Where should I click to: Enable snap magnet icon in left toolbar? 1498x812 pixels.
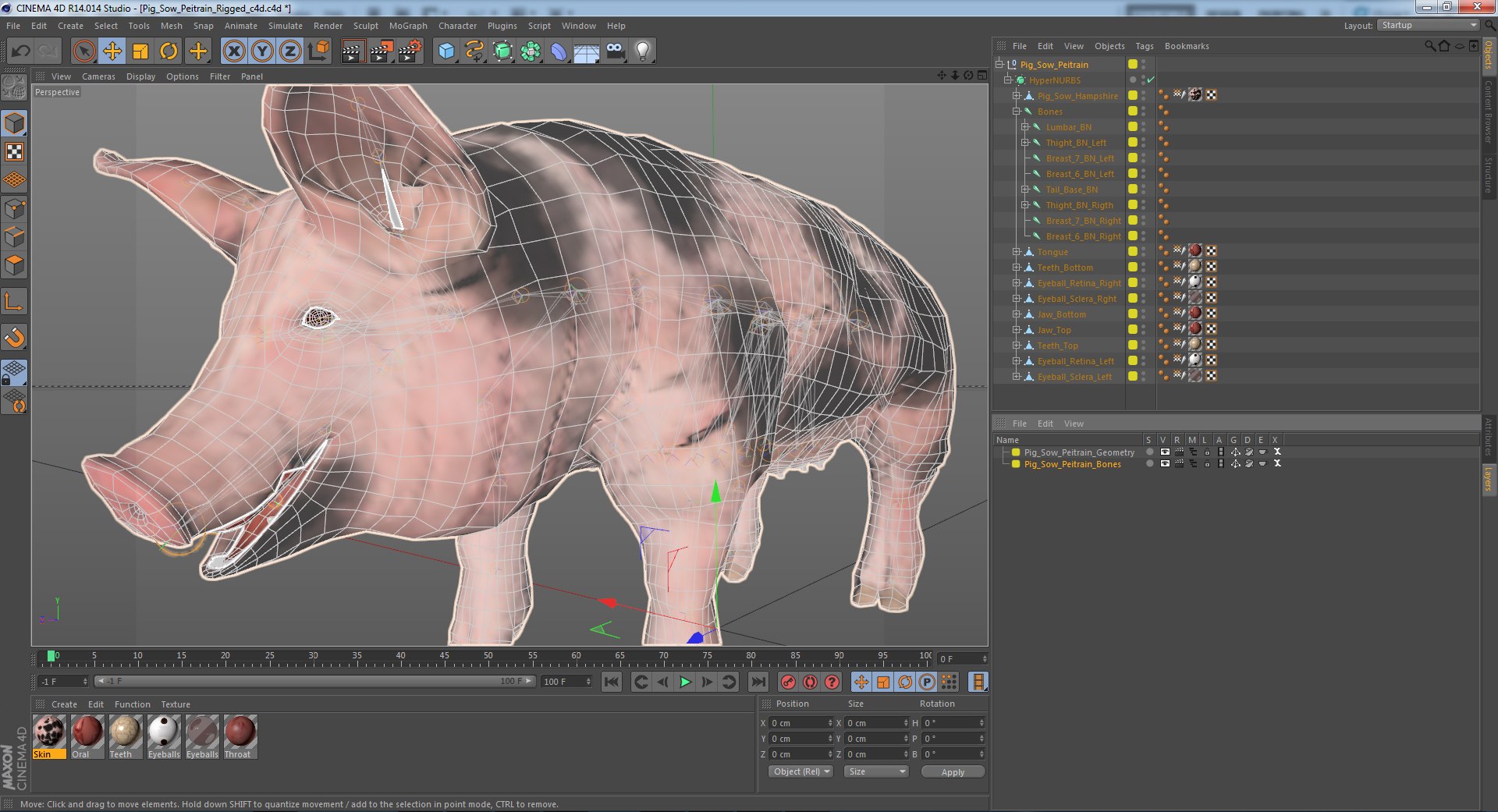pyautogui.click(x=15, y=337)
